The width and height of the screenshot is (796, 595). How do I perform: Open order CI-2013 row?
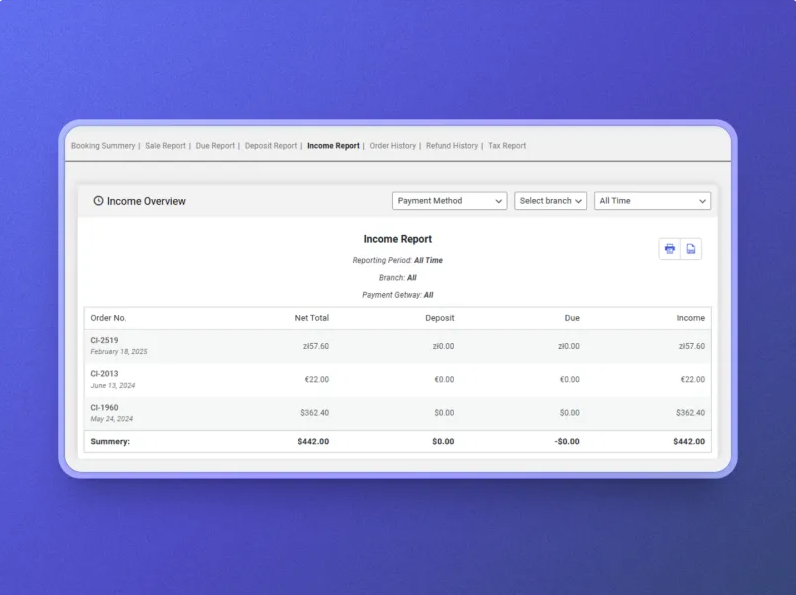(104, 374)
